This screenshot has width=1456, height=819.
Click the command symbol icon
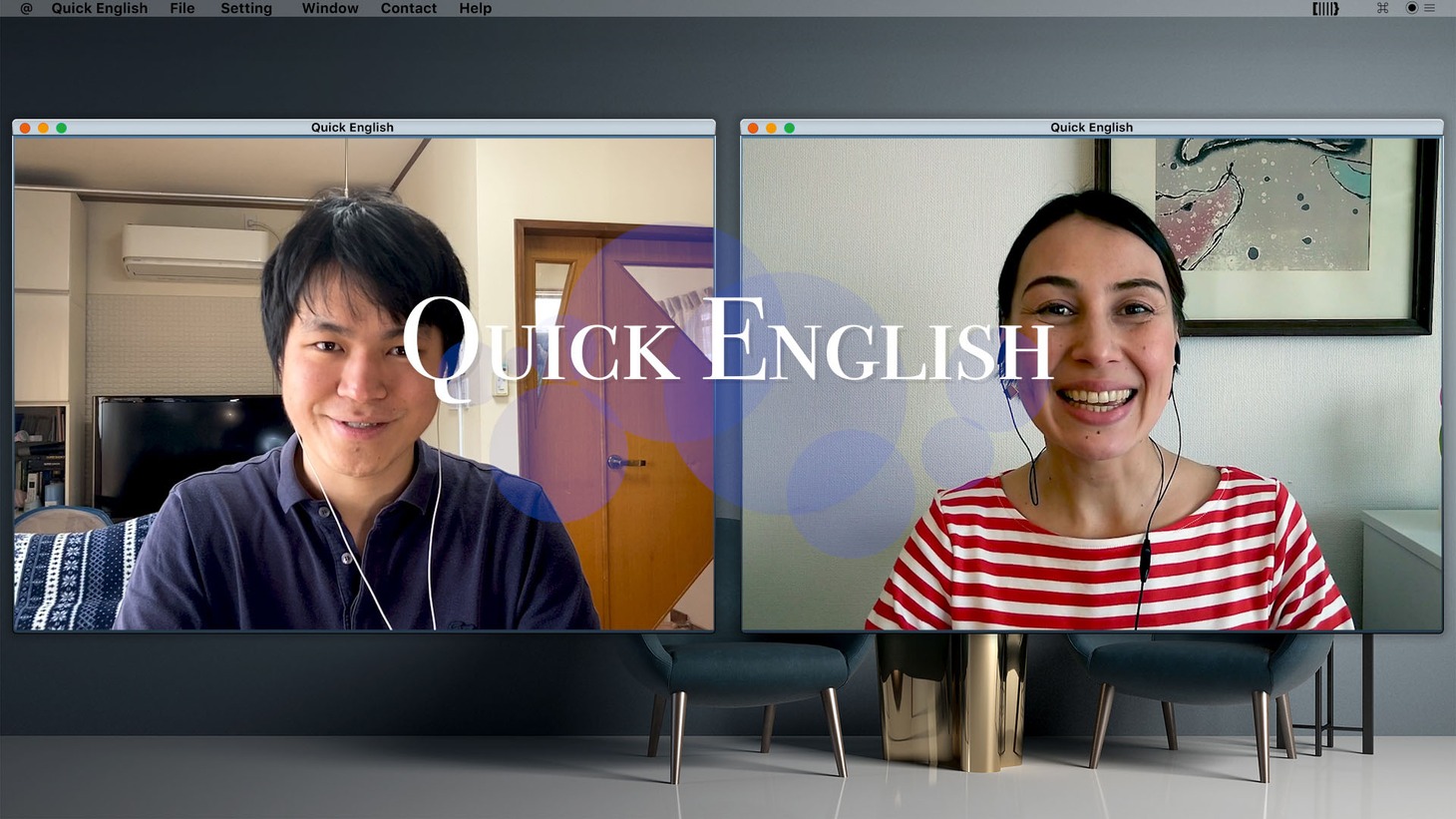coord(1382,8)
